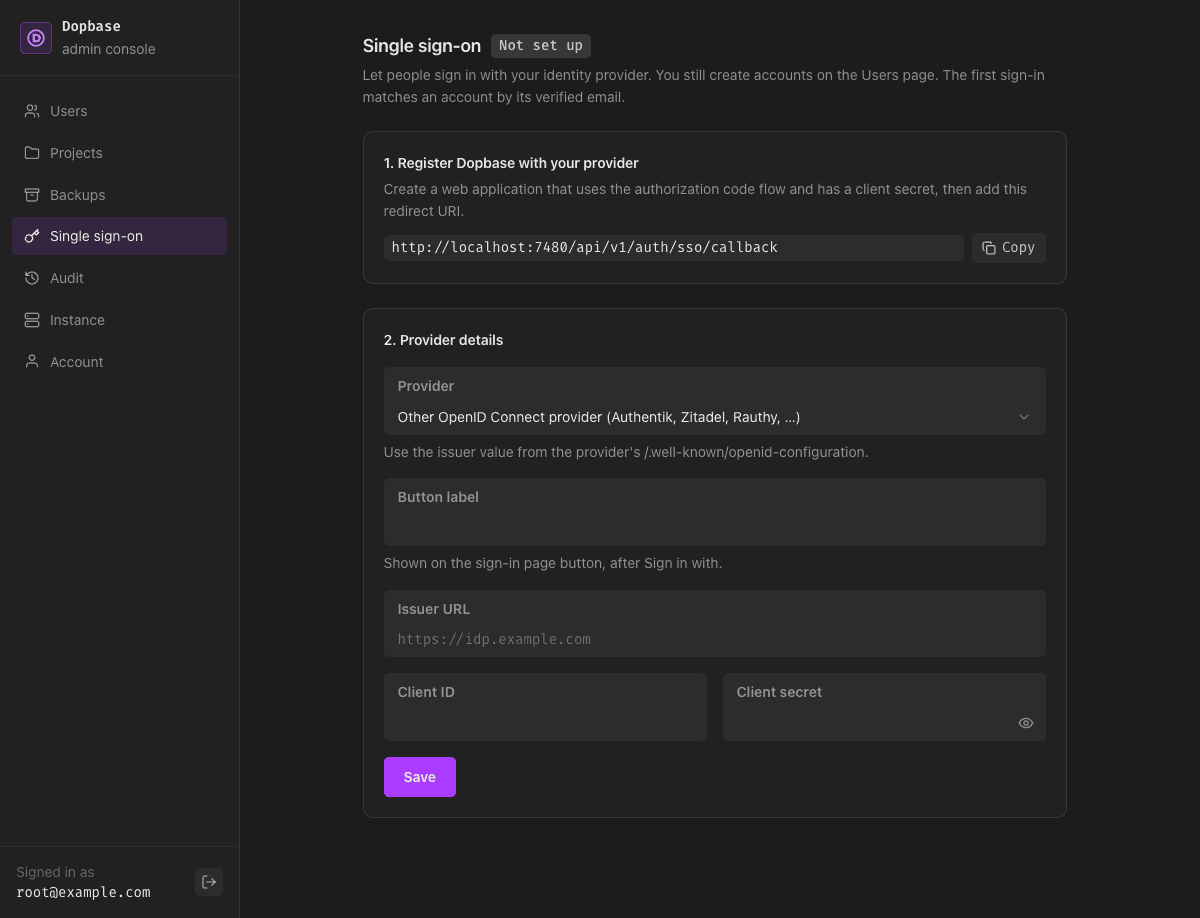Click into the Issuer URL field

coord(715,624)
